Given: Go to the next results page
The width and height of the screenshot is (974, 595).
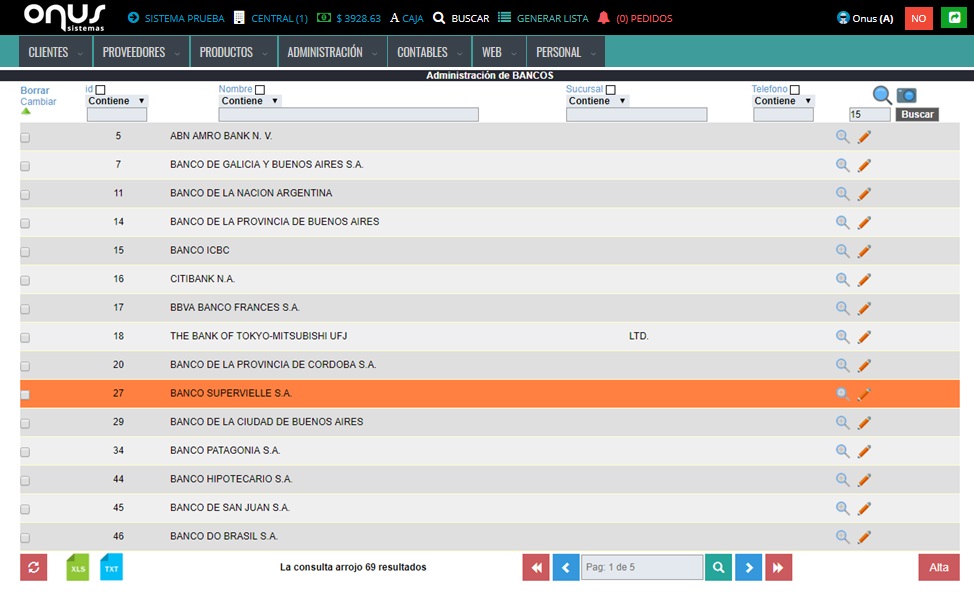Looking at the screenshot, I should (x=749, y=567).
